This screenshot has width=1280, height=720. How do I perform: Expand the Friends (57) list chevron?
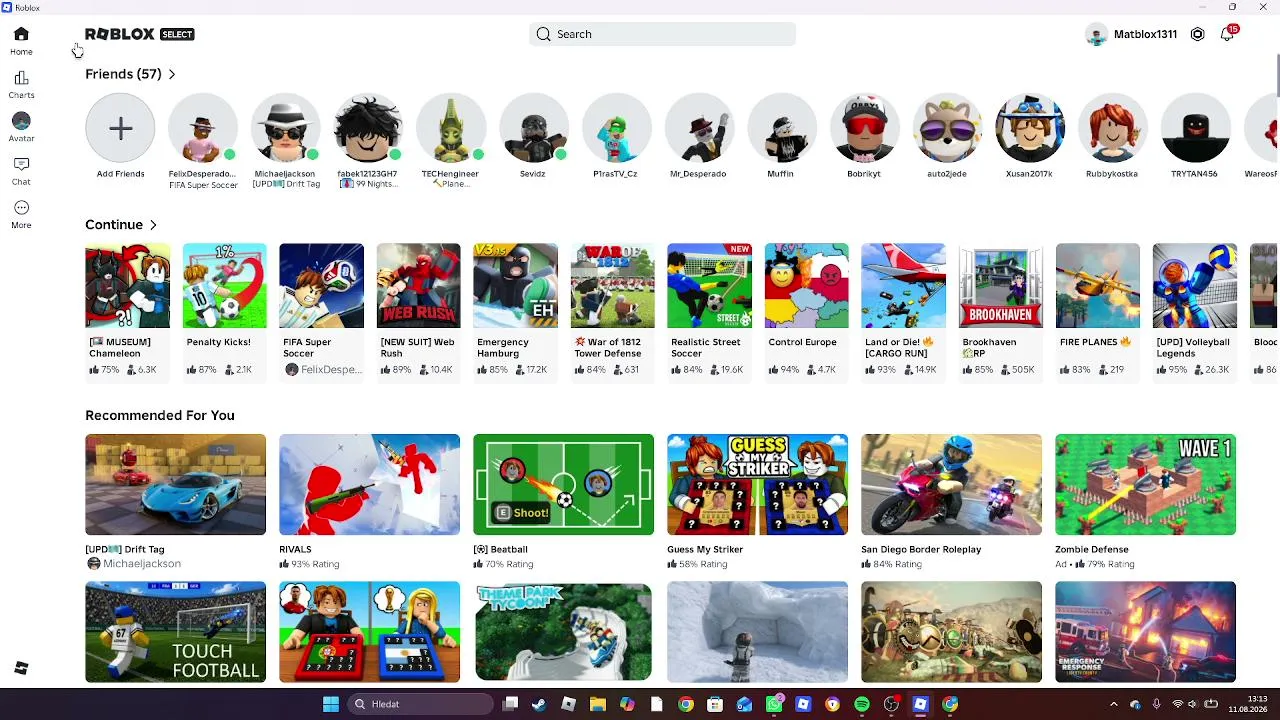point(172,74)
